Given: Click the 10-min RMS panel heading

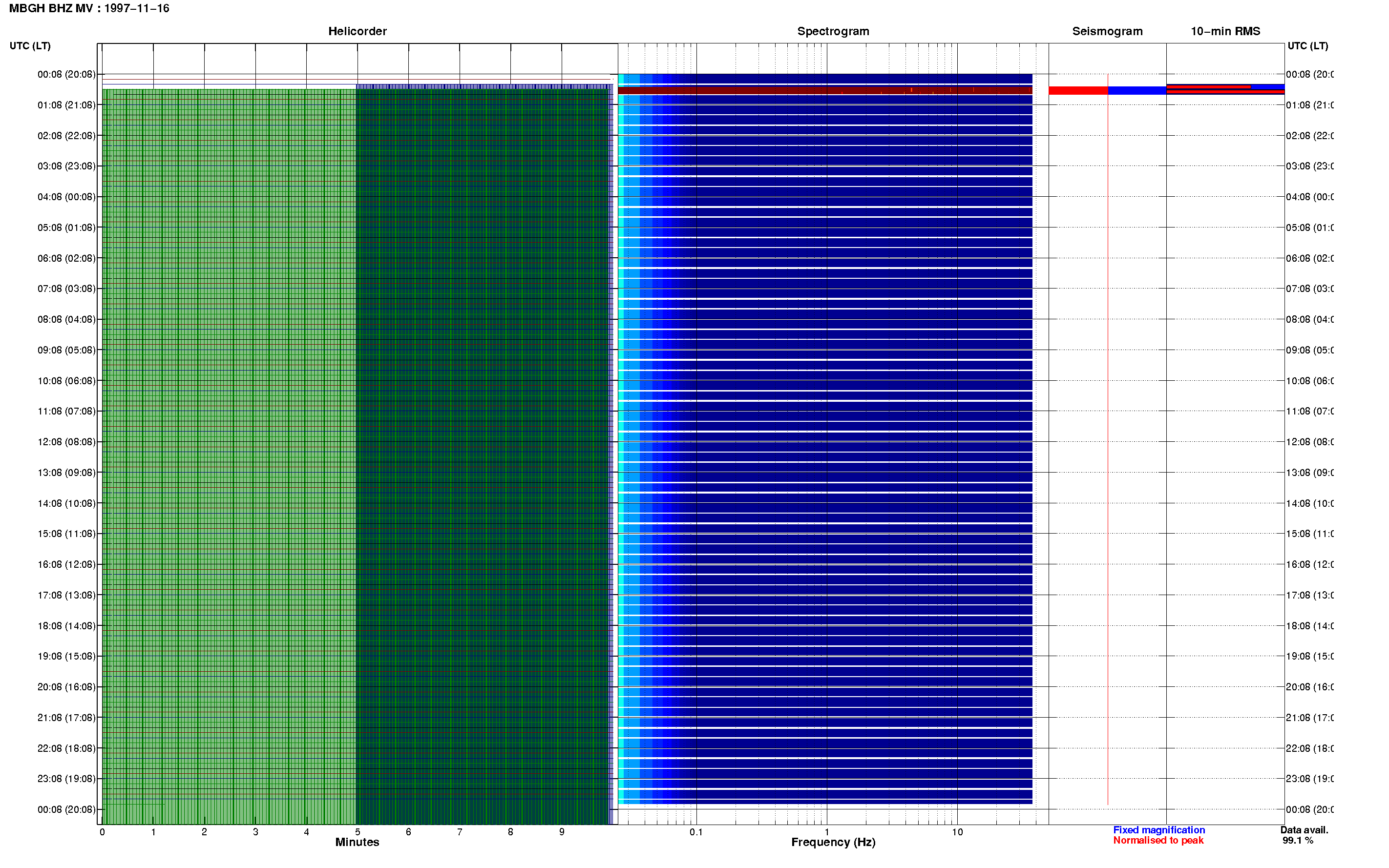Looking at the screenshot, I should click(x=1225, y=31).
